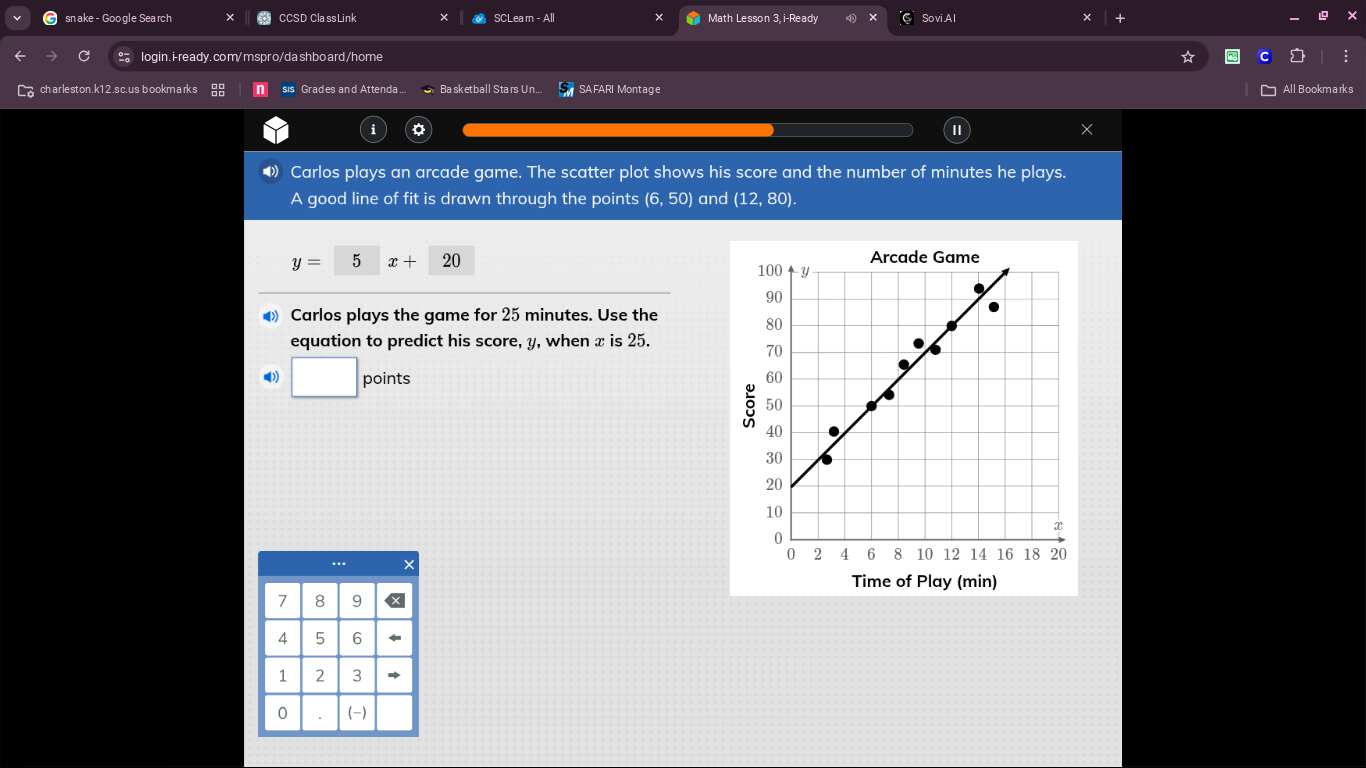
Task: Pause the i-Ready lesson playback
Action: tap(956, 129)
